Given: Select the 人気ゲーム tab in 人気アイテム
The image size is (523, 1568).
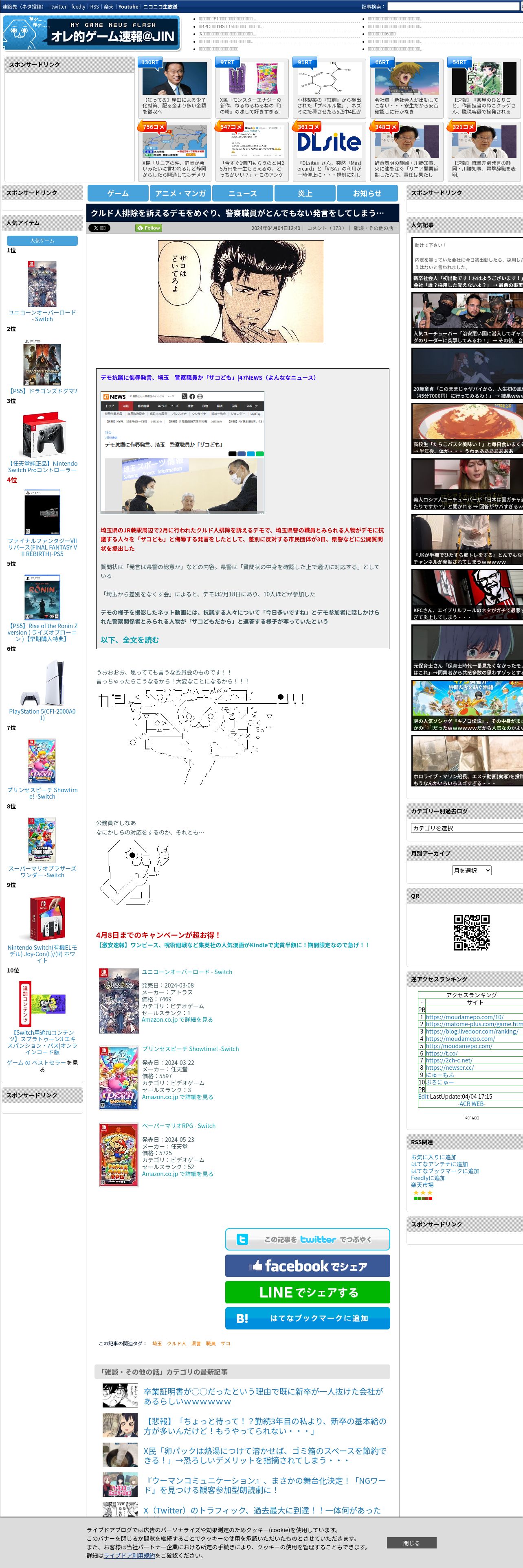Looking at the screenshot, I should pyautogui.click(x=42, y=241).
